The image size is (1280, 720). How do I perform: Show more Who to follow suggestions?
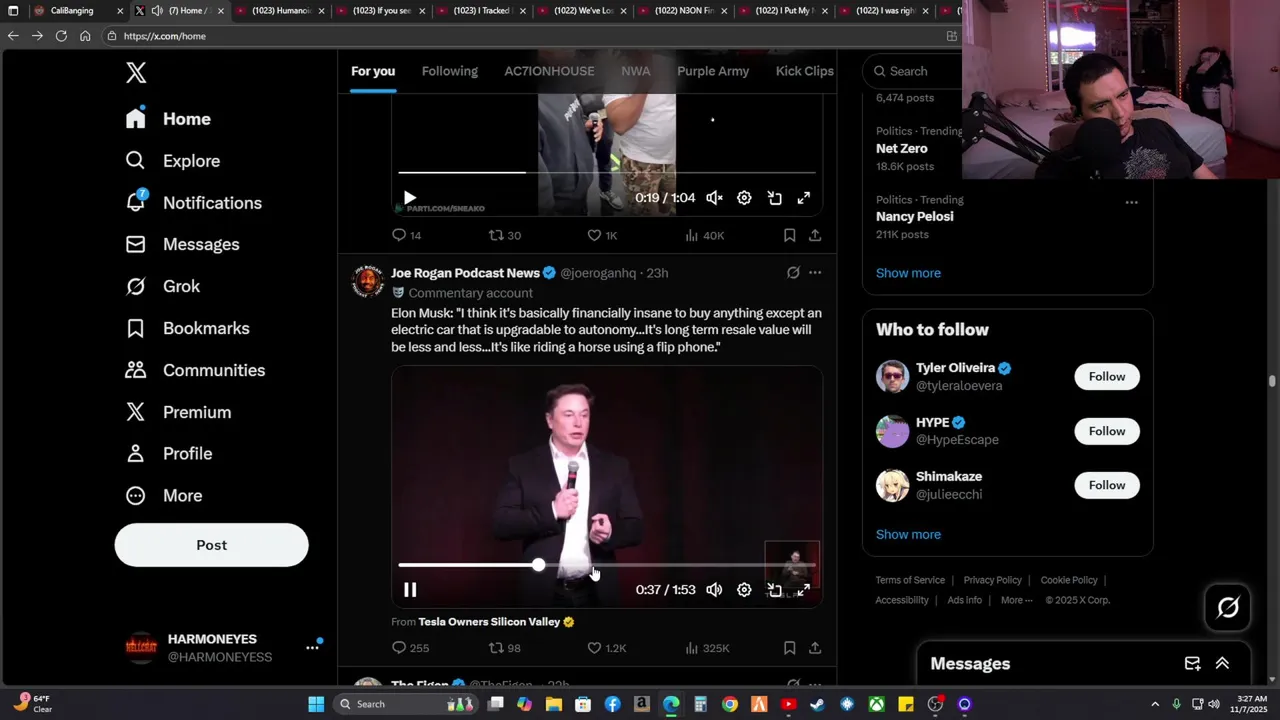pos(908,534)
